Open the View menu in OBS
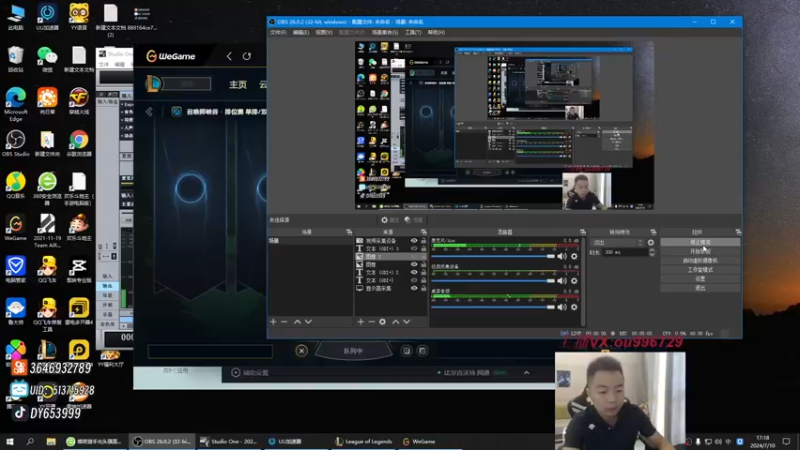This screenshot has height=450, width=800. pos(323,33)
